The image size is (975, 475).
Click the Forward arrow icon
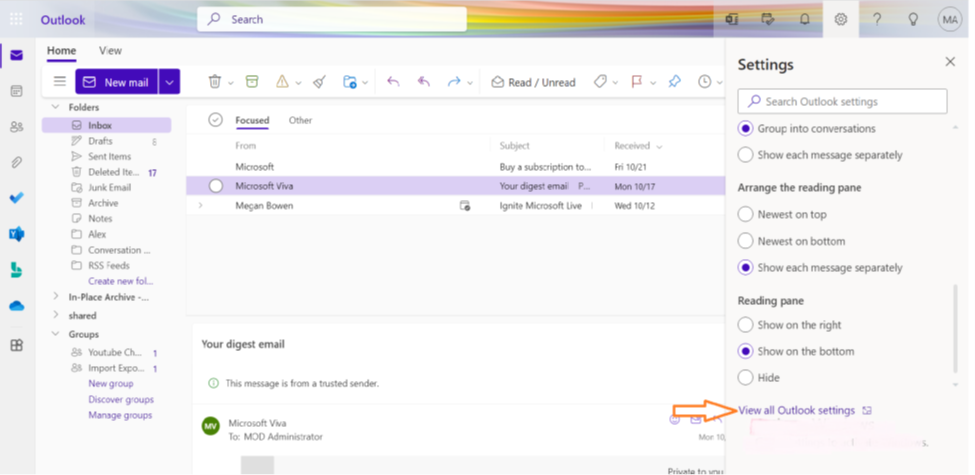point(454,81)
